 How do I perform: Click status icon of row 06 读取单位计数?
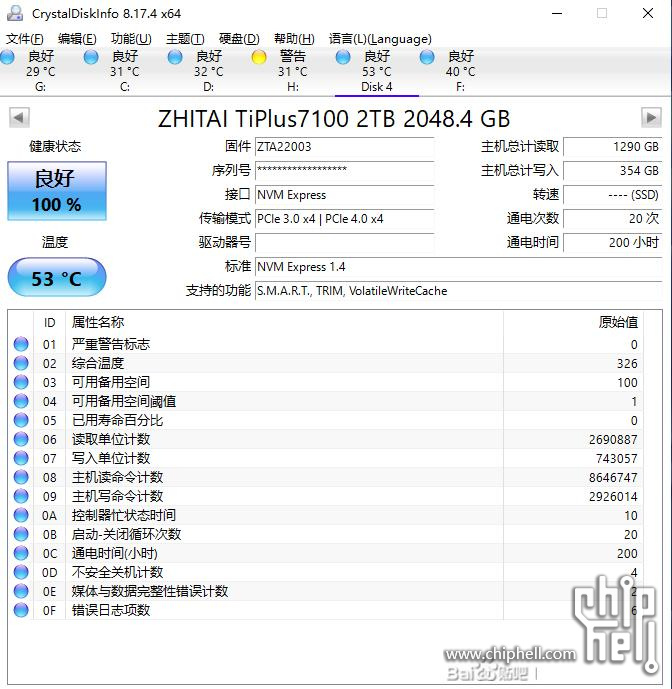tap(21, 439)
